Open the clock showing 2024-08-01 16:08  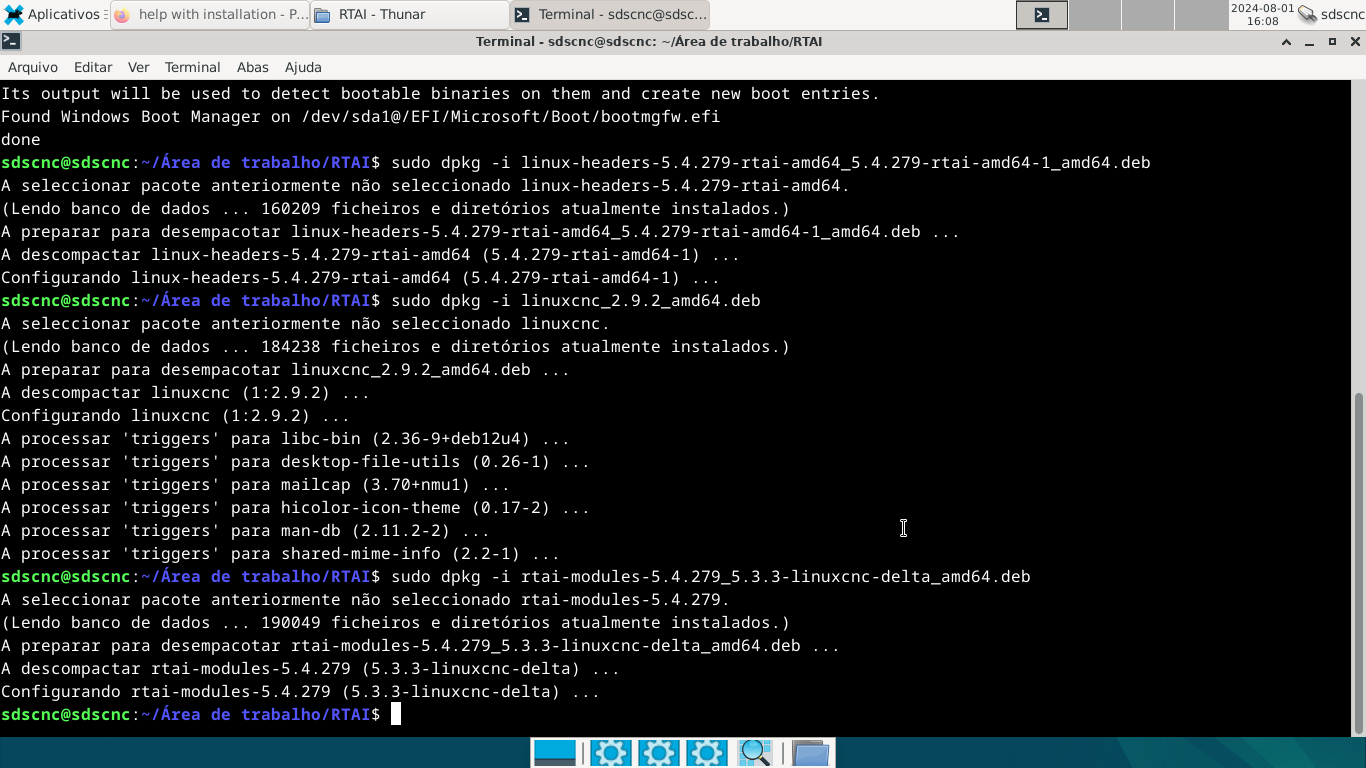pos(1262,14)
